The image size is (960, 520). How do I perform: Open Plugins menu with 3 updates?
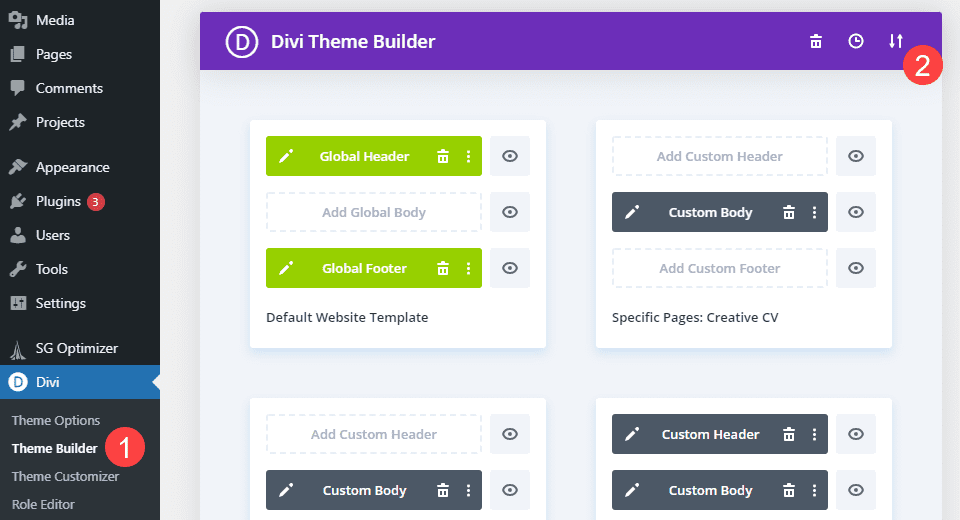80,201
